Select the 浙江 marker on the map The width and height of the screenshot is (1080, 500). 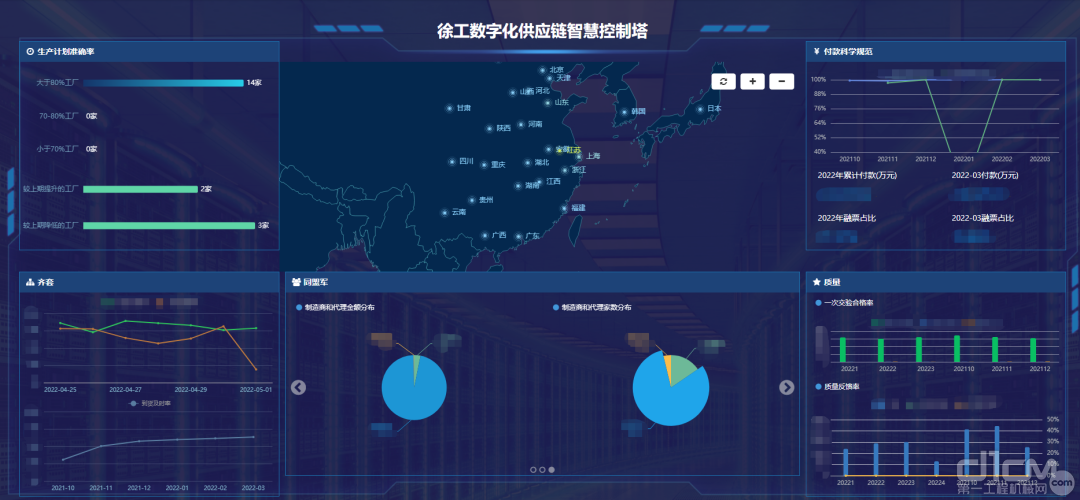(565, 170)
